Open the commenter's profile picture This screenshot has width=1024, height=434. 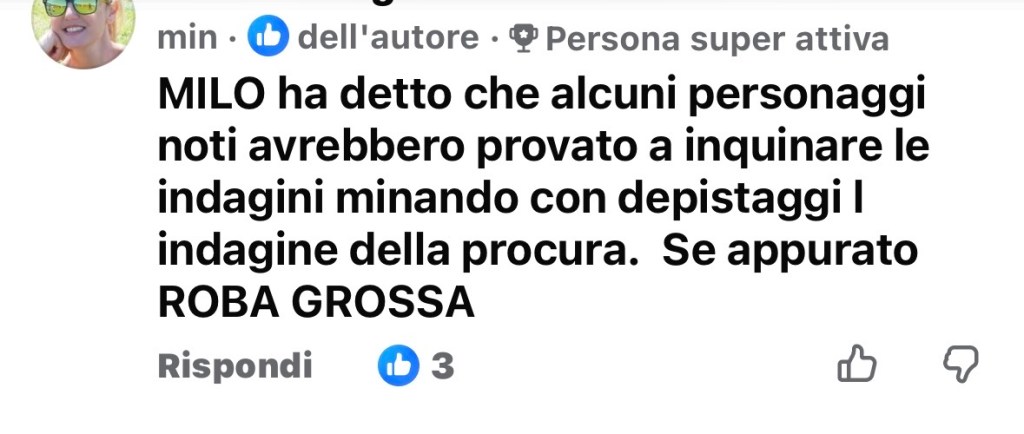pyautogui.click(x=84, y=29)
